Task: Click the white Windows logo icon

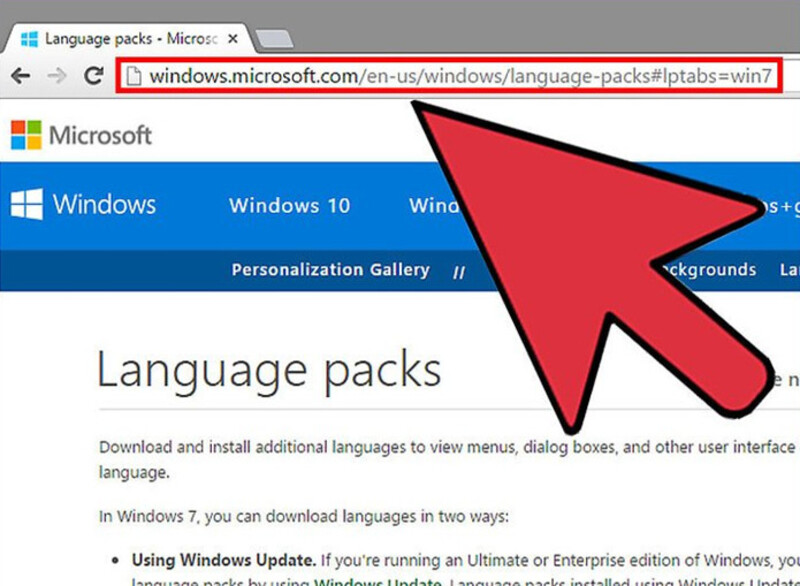Action: pyautogui.click(x=27, y=204)
